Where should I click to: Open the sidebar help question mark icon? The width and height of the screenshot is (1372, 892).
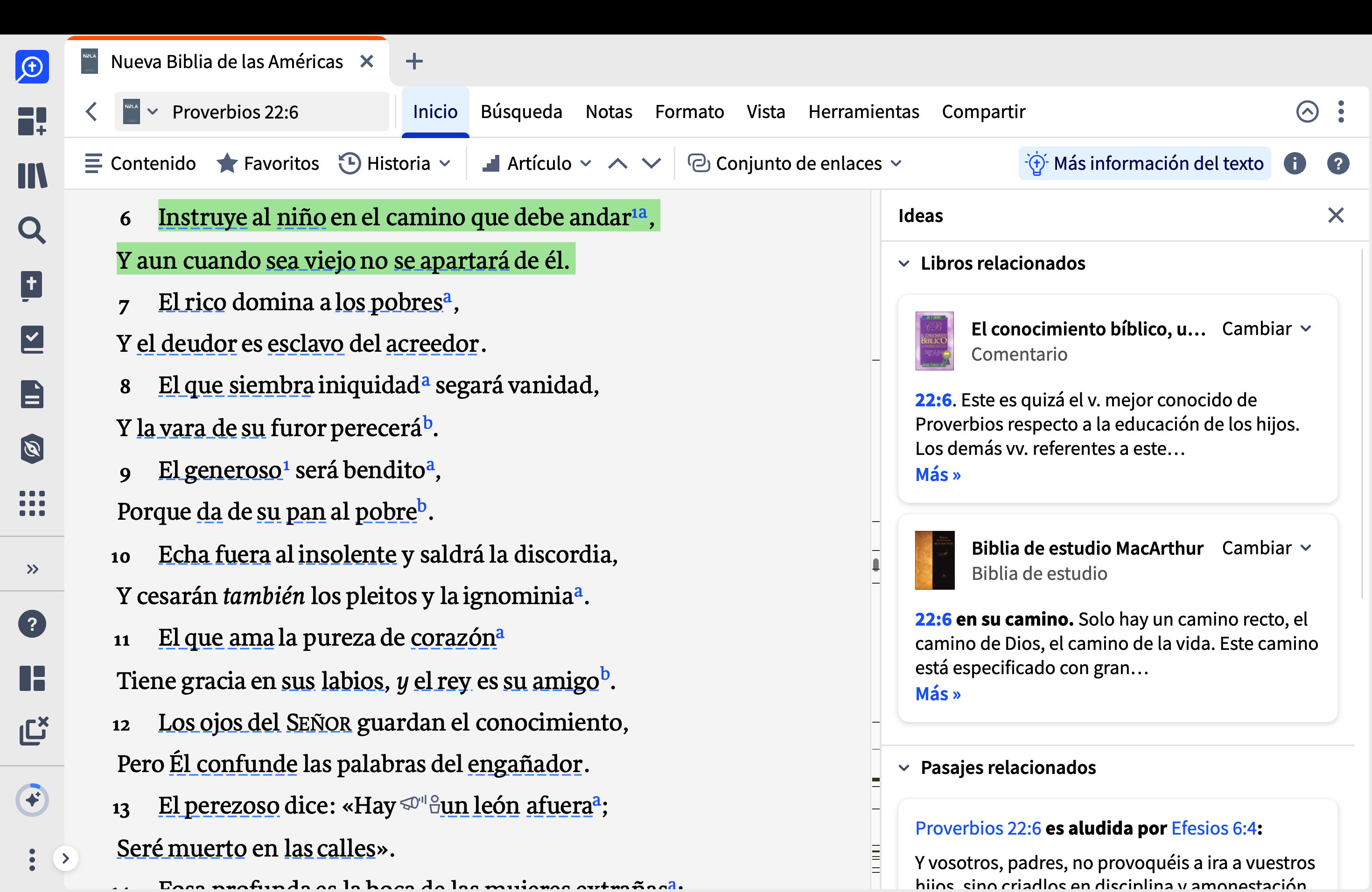pos(32,624)
